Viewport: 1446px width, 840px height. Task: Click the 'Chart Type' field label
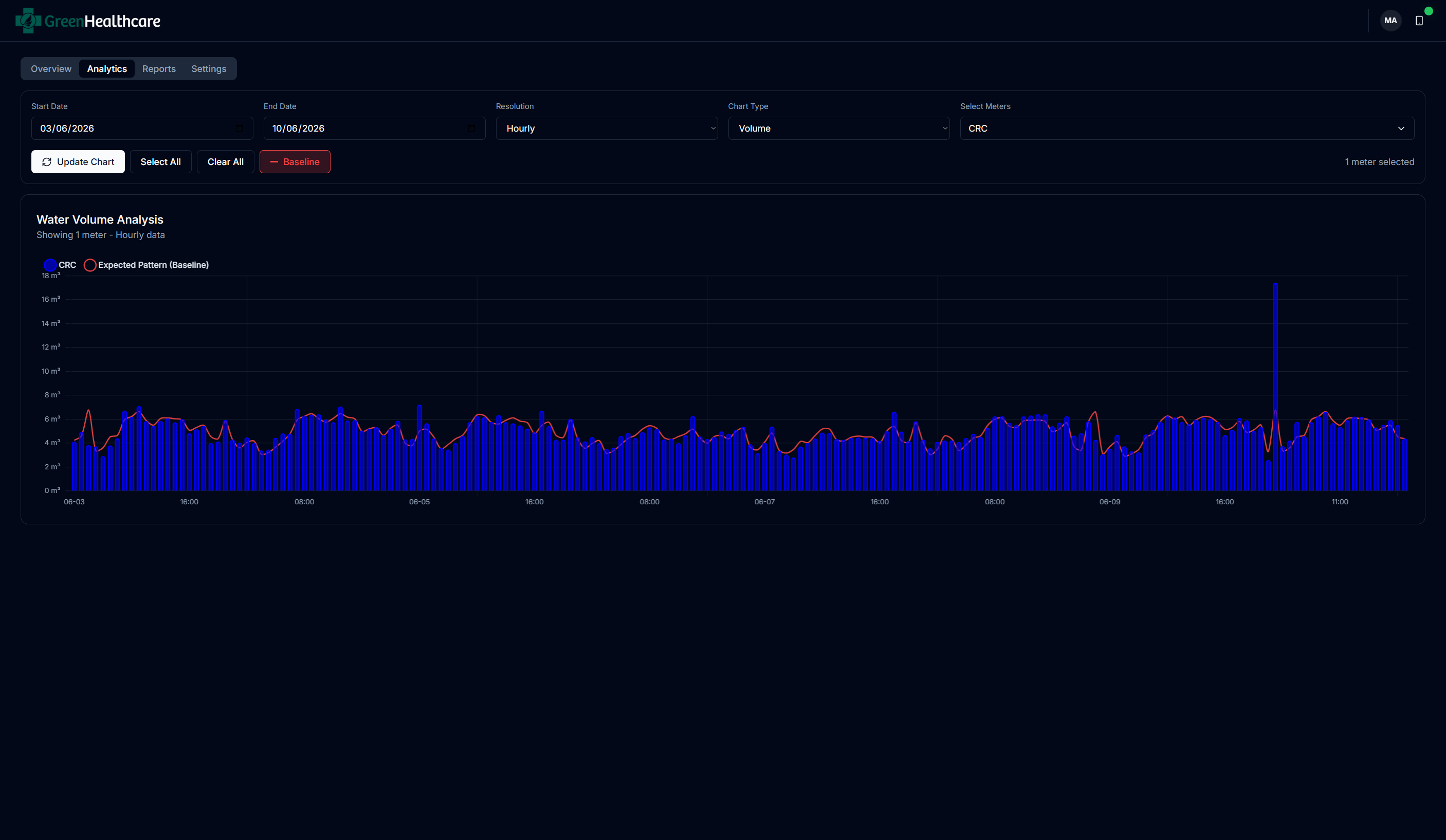tap(747, 106)
